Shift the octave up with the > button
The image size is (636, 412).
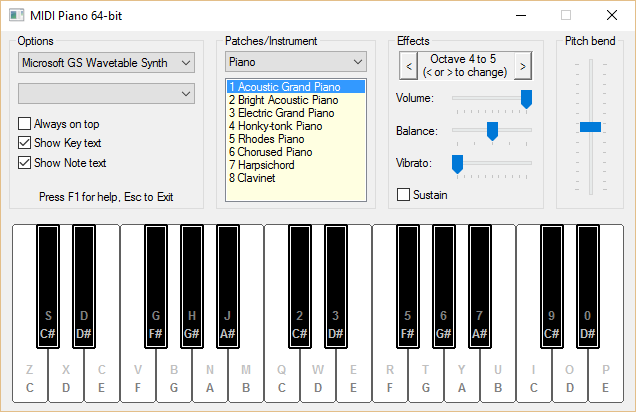coord(523,66)
